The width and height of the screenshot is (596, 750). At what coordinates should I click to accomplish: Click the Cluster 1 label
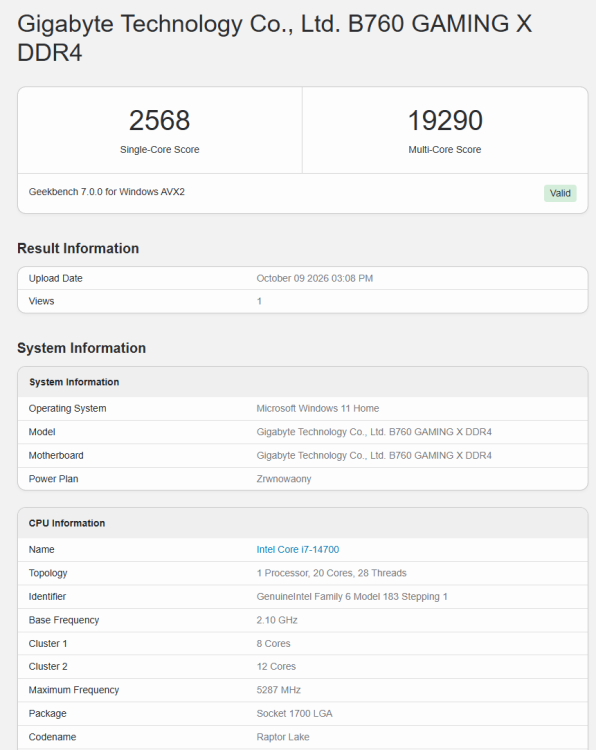point(48,643)
